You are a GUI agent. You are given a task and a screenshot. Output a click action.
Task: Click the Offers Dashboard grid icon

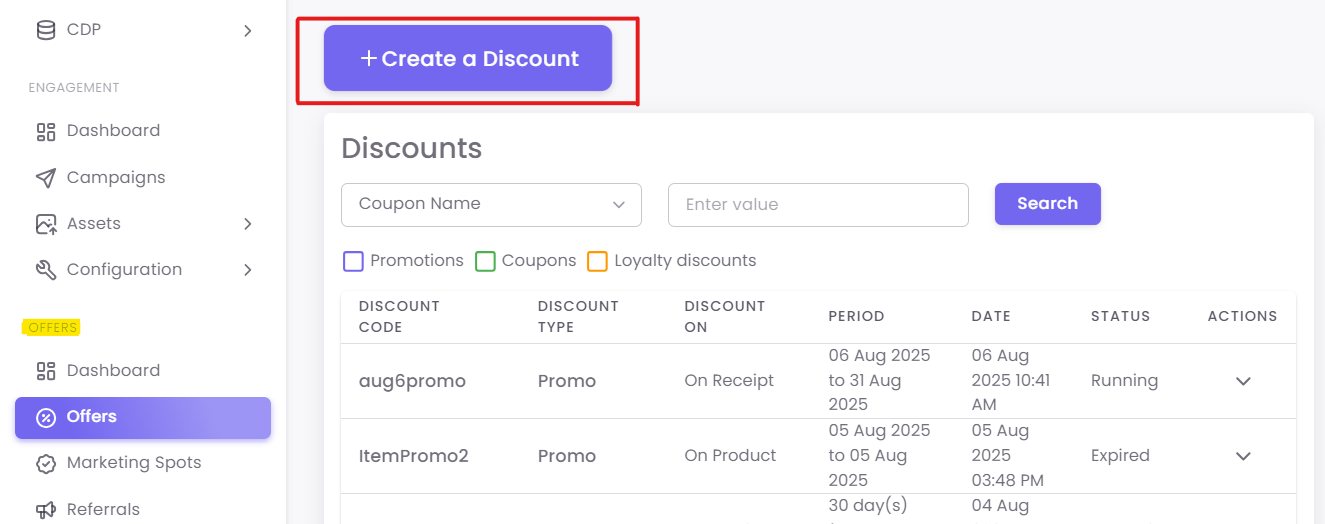pyautogui.click(x=46, y=371)
